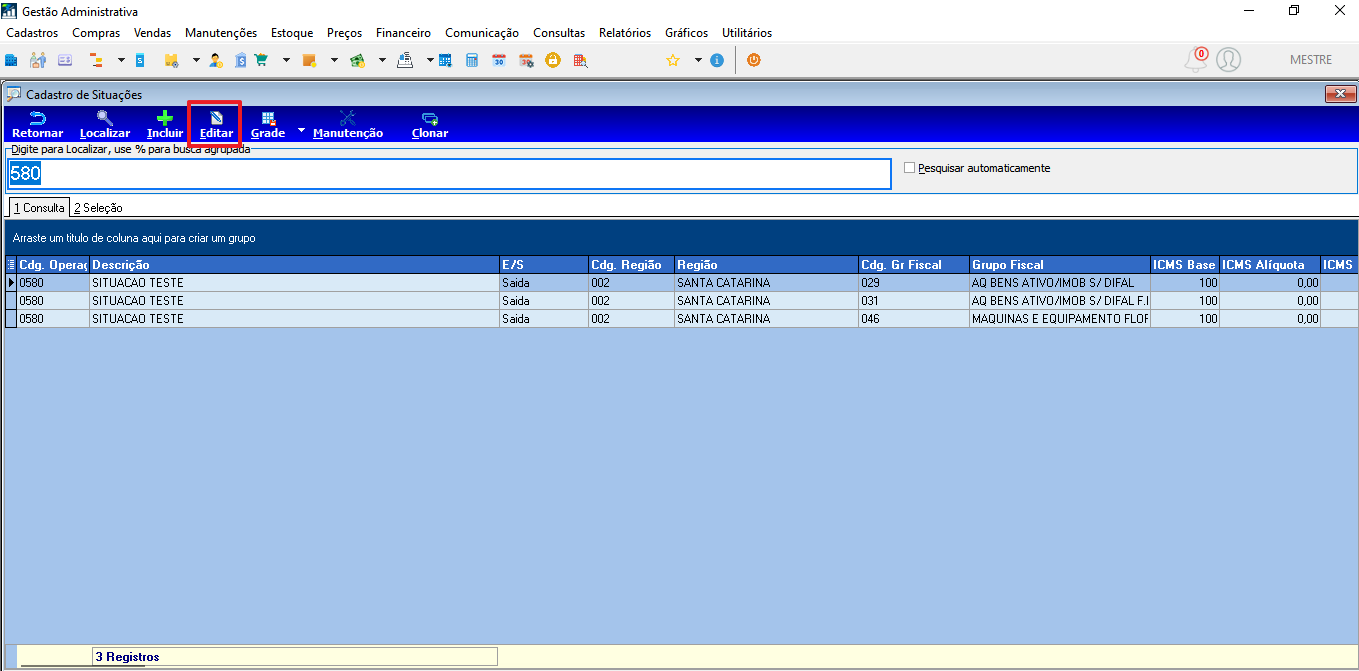Click the yellow star favorites icon
1359x671 pixels.
coord(673,60)
